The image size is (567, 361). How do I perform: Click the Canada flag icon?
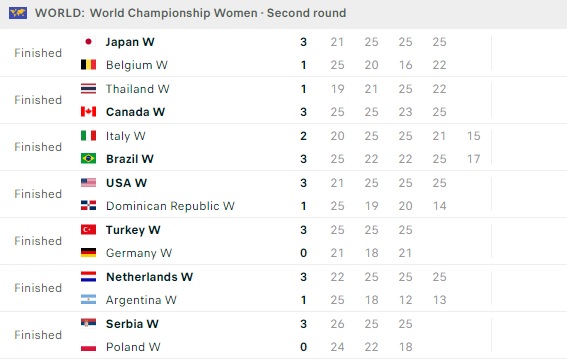point(88,112)
